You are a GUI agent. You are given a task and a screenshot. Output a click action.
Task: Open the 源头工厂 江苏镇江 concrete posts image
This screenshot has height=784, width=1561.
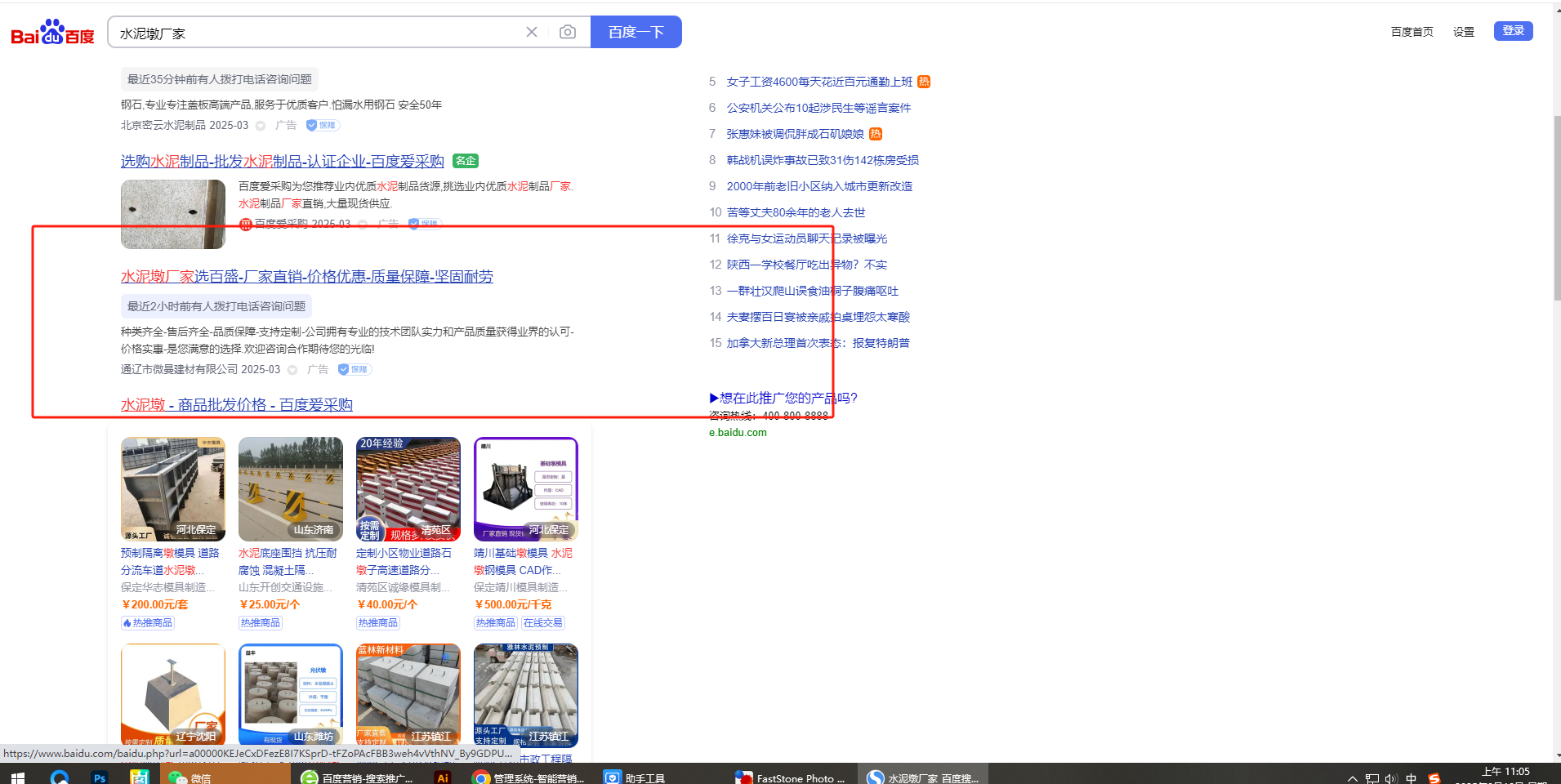[526, 695]
